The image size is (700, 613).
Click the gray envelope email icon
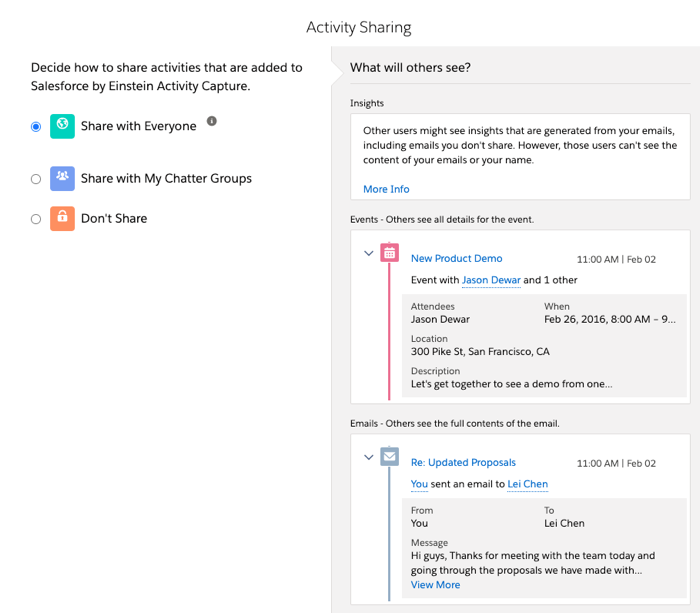389,457
